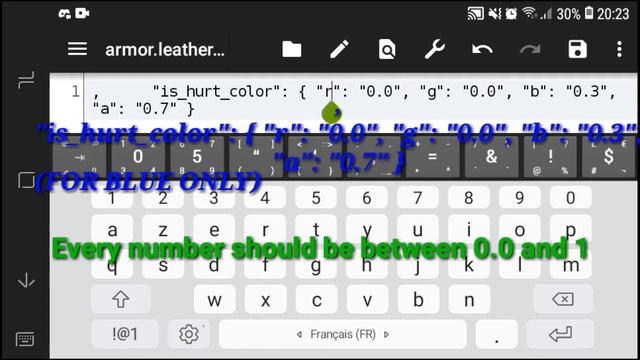This screenshot has height=360, width=640.
Task: Tap the quote key in extra symbol row
Action: [256, 157]
